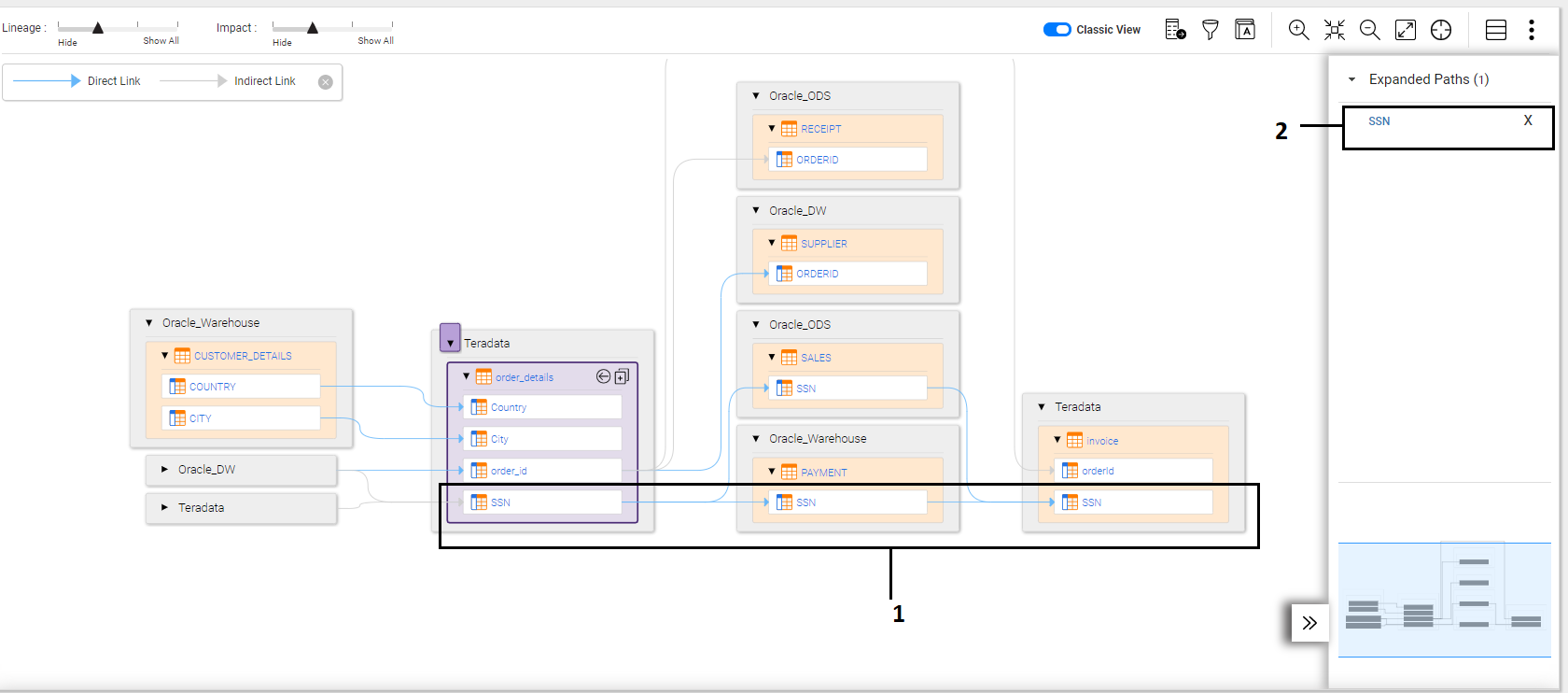Click the RECEIPT table icon

pos(790,129)
